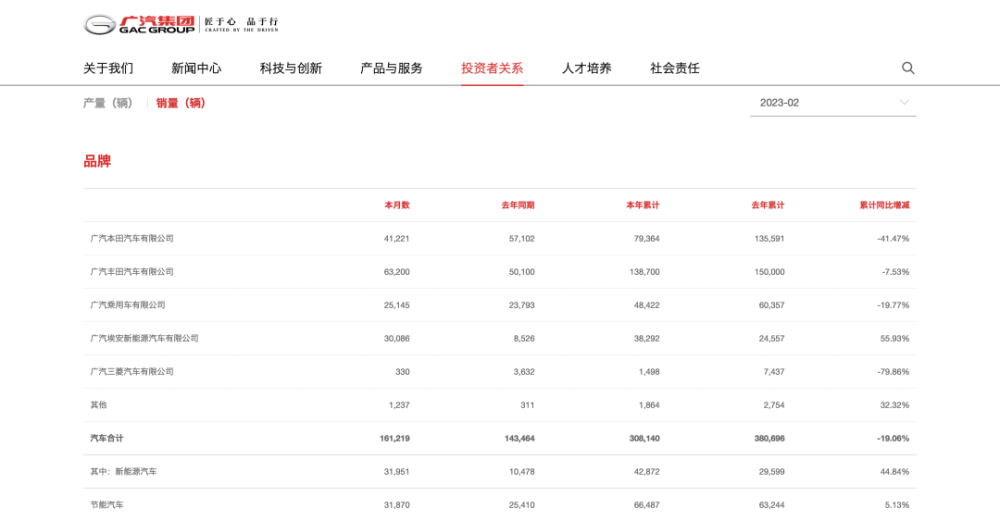Image resolution: width=1000 pixels, height=521 pixels.
Task: Go to 社会责任 page
Action: pyautogui.click(x=675, y=68)
